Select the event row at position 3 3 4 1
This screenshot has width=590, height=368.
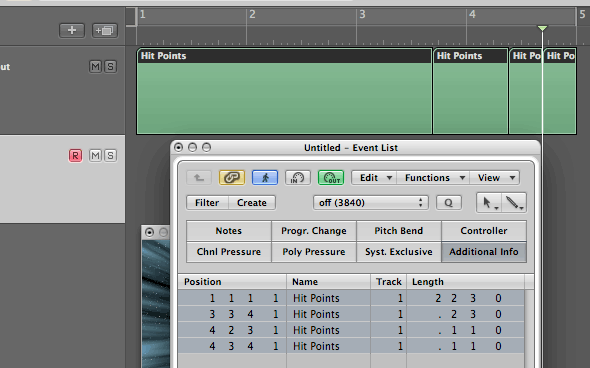click(351, 314)
